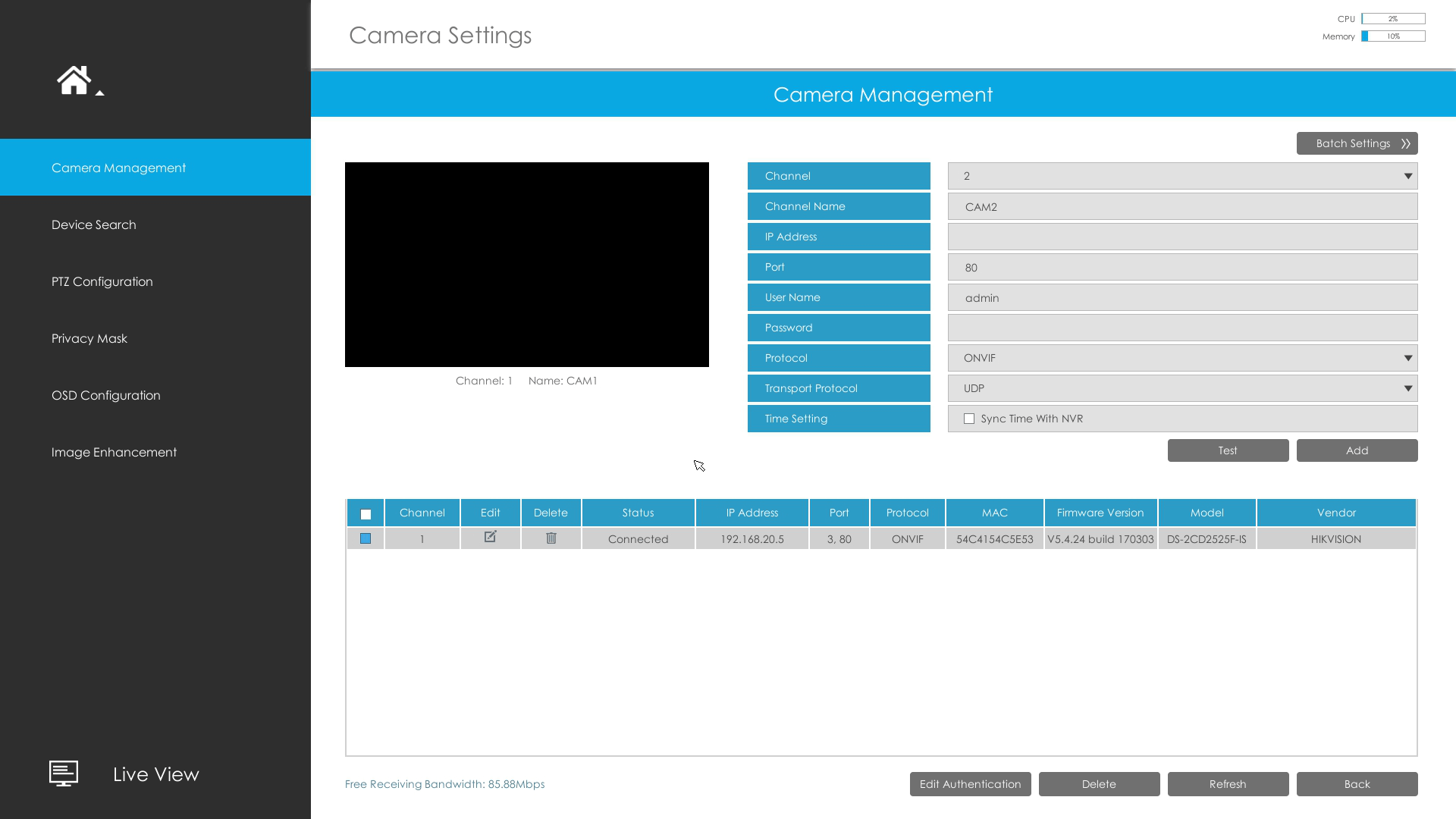Open Device Search in sidebar
Screen dimensions: 1456x819
pyautogui.click(x=155, y=224)
